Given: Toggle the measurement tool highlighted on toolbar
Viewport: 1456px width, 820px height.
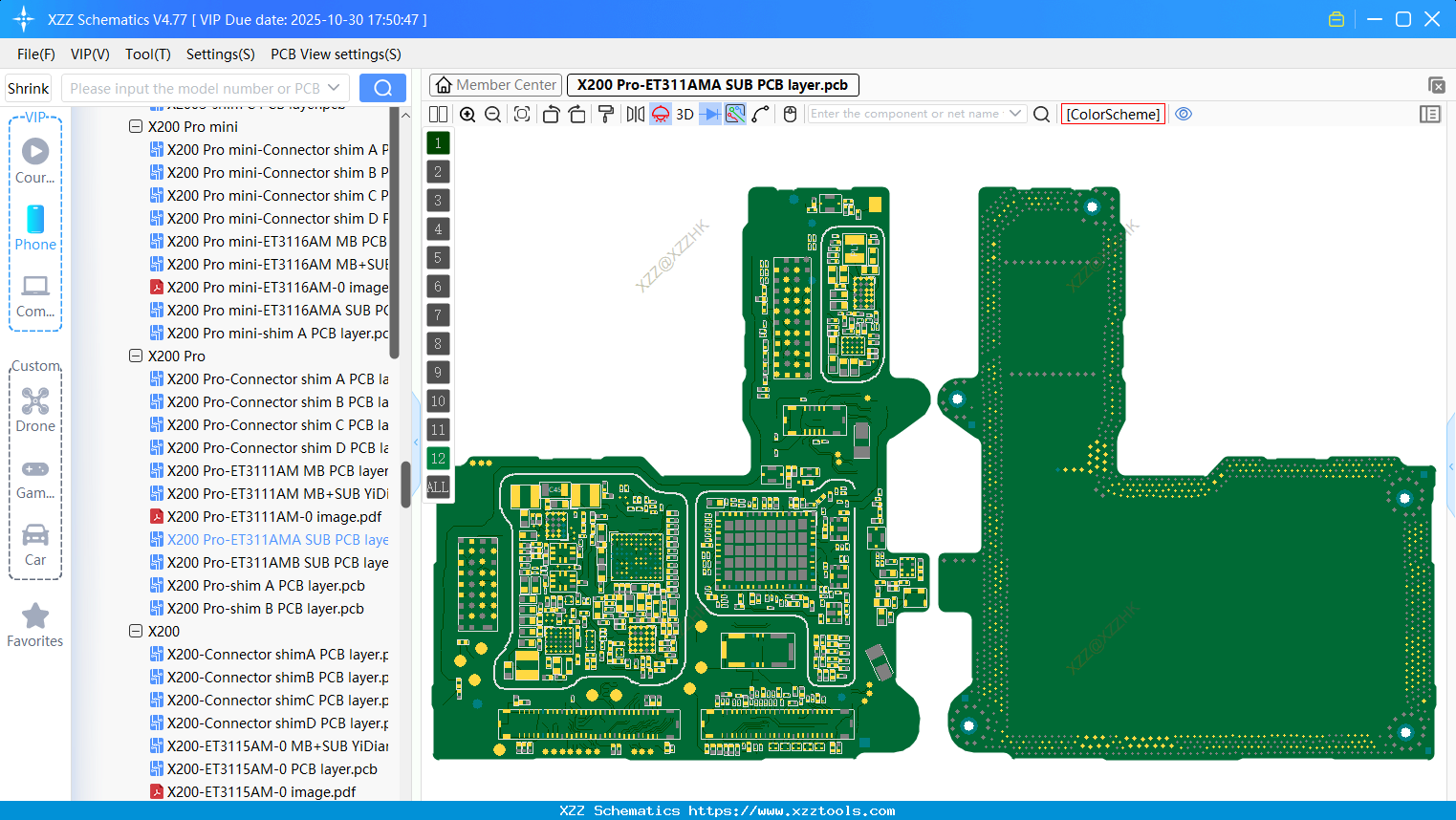Looking at the screenshot, I should point(734,114).
